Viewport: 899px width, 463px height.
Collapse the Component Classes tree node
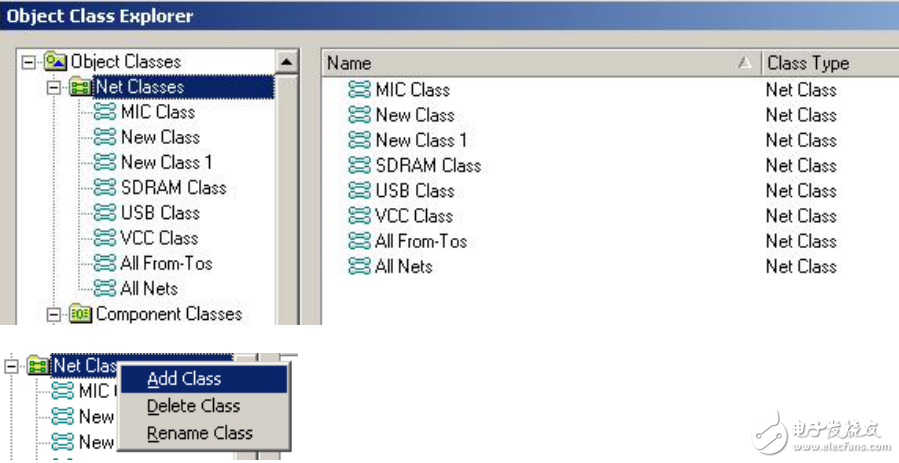[54, 314]
